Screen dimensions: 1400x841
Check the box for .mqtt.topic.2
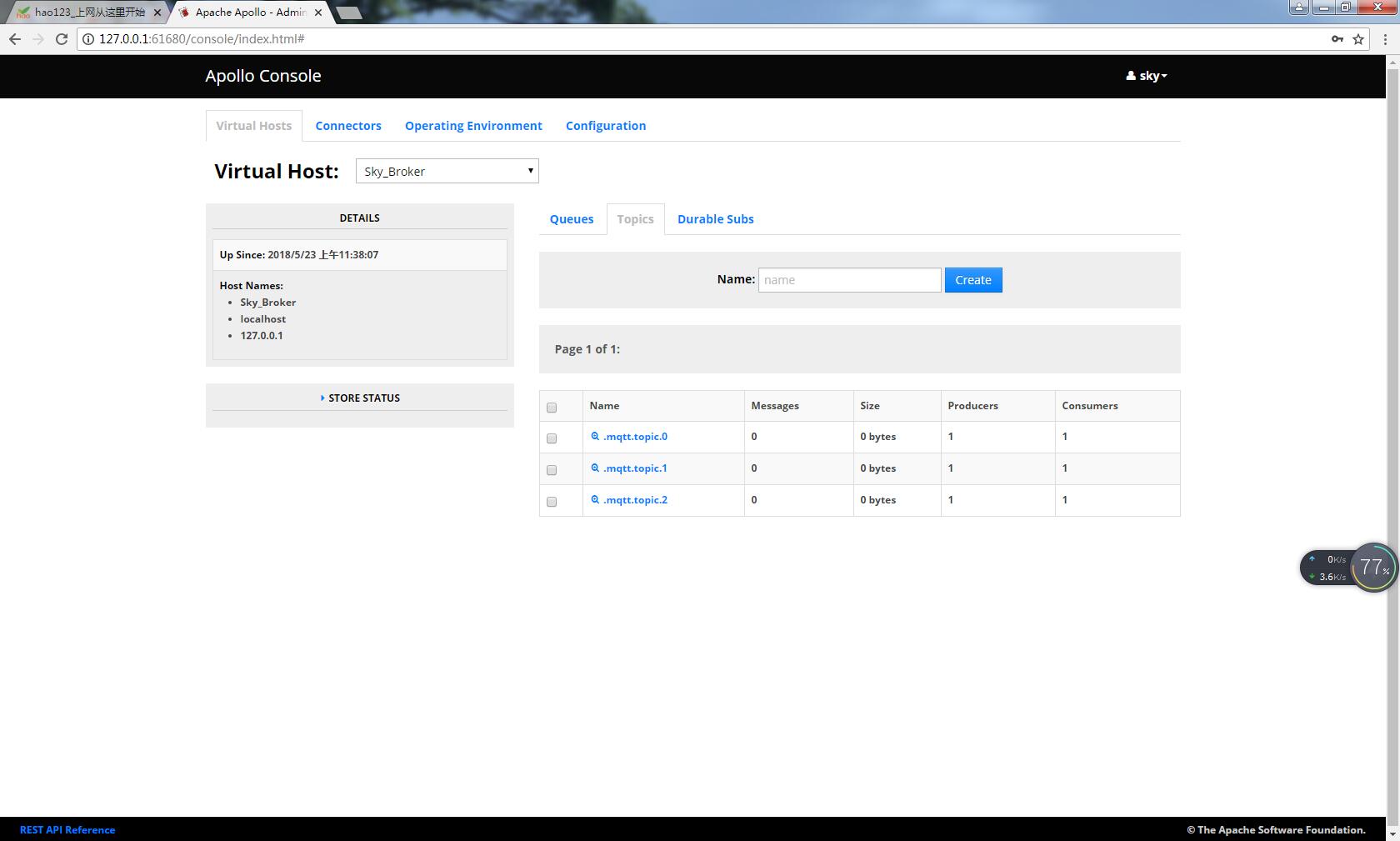click(552, 502)
